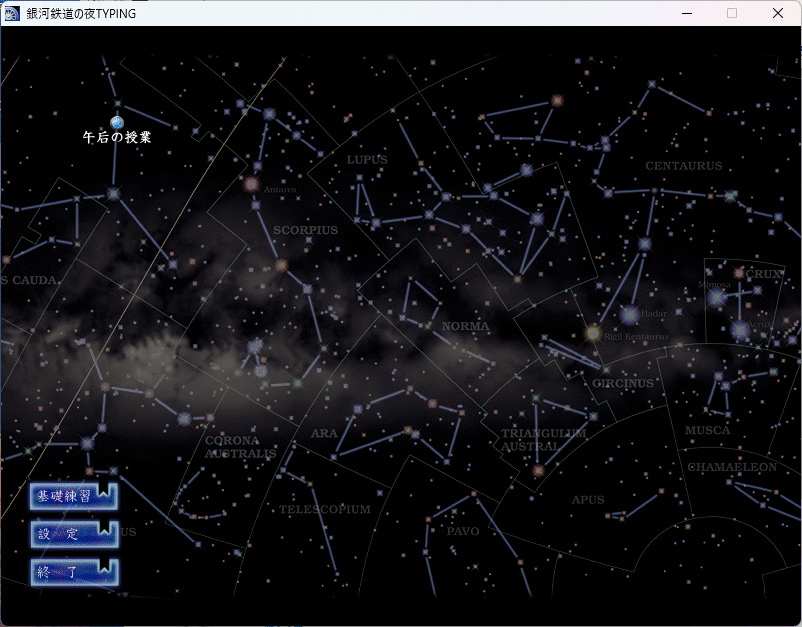Click the CENTAURUS constellation label
This screenshot has height=627, width=802.
click(x=683, y=166)
